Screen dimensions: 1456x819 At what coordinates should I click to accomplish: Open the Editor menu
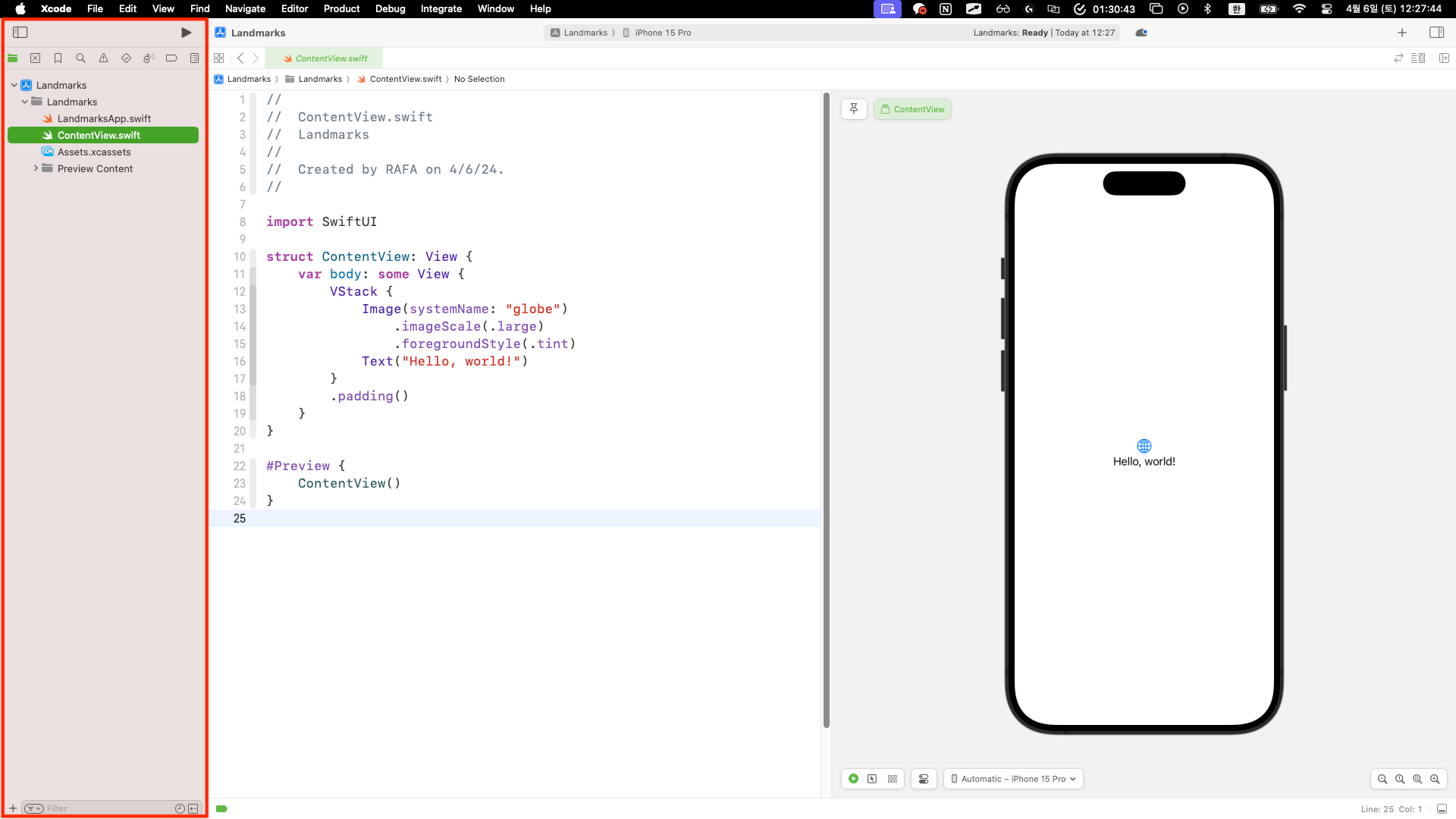tap(294, 8)
